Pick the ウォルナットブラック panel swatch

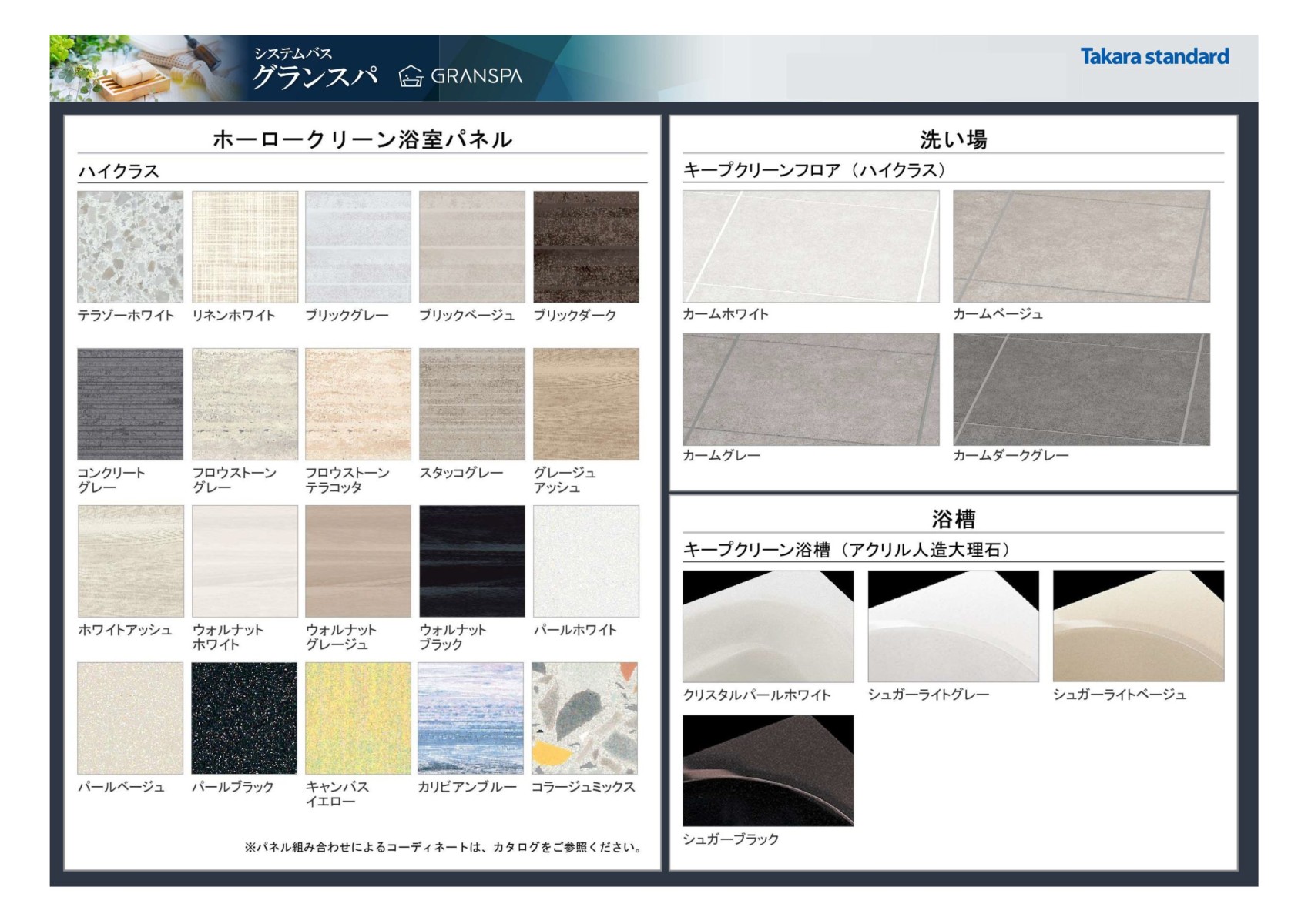pyautogui.click(x=471, y=561)
